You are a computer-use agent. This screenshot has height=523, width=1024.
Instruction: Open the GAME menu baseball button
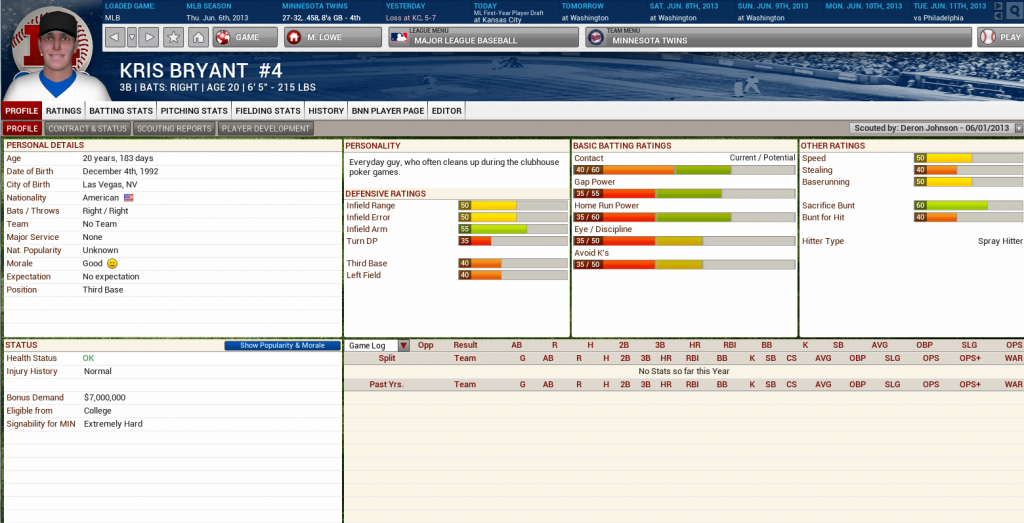[x=237, y=37]
